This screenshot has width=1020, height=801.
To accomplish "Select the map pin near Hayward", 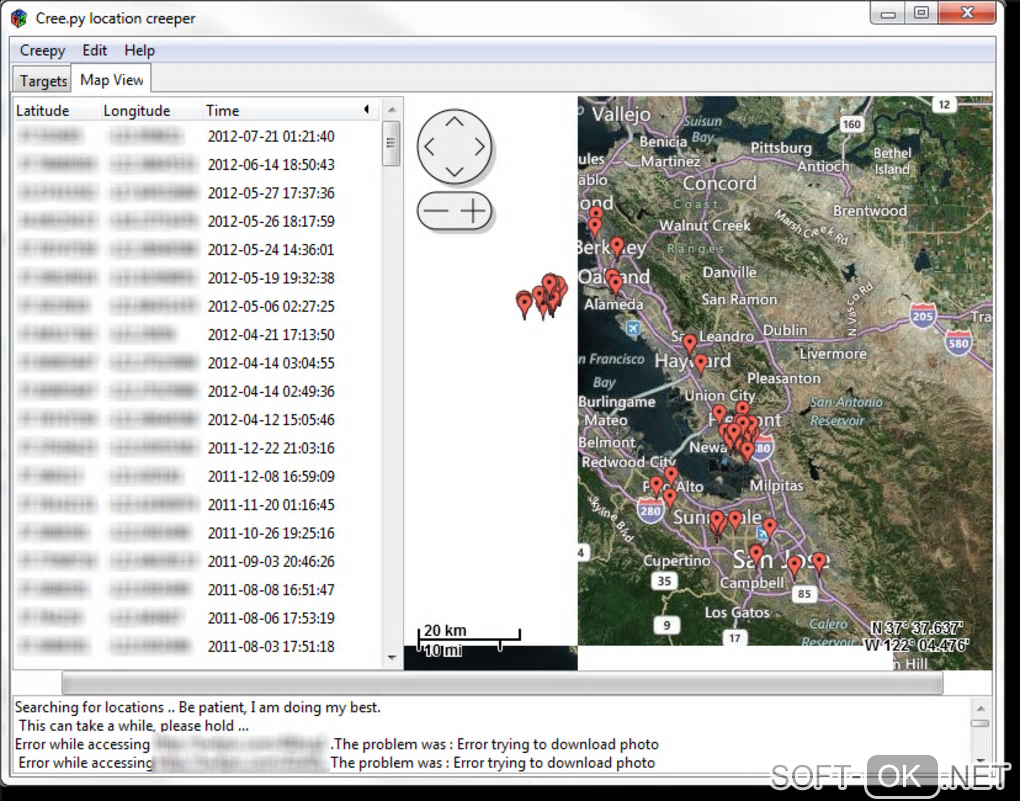I will (701, 363).
